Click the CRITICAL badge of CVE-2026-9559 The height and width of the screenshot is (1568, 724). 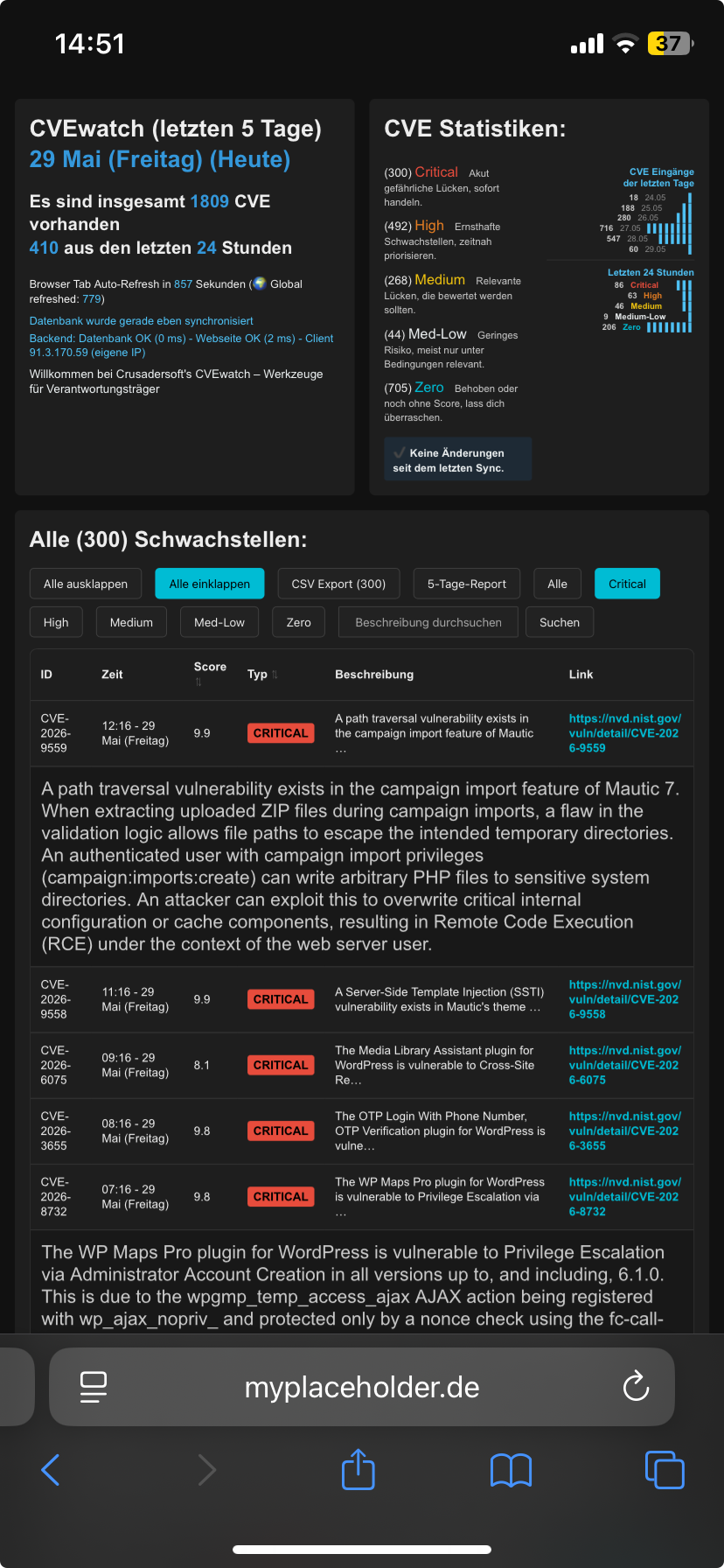(x=281, y=733)
